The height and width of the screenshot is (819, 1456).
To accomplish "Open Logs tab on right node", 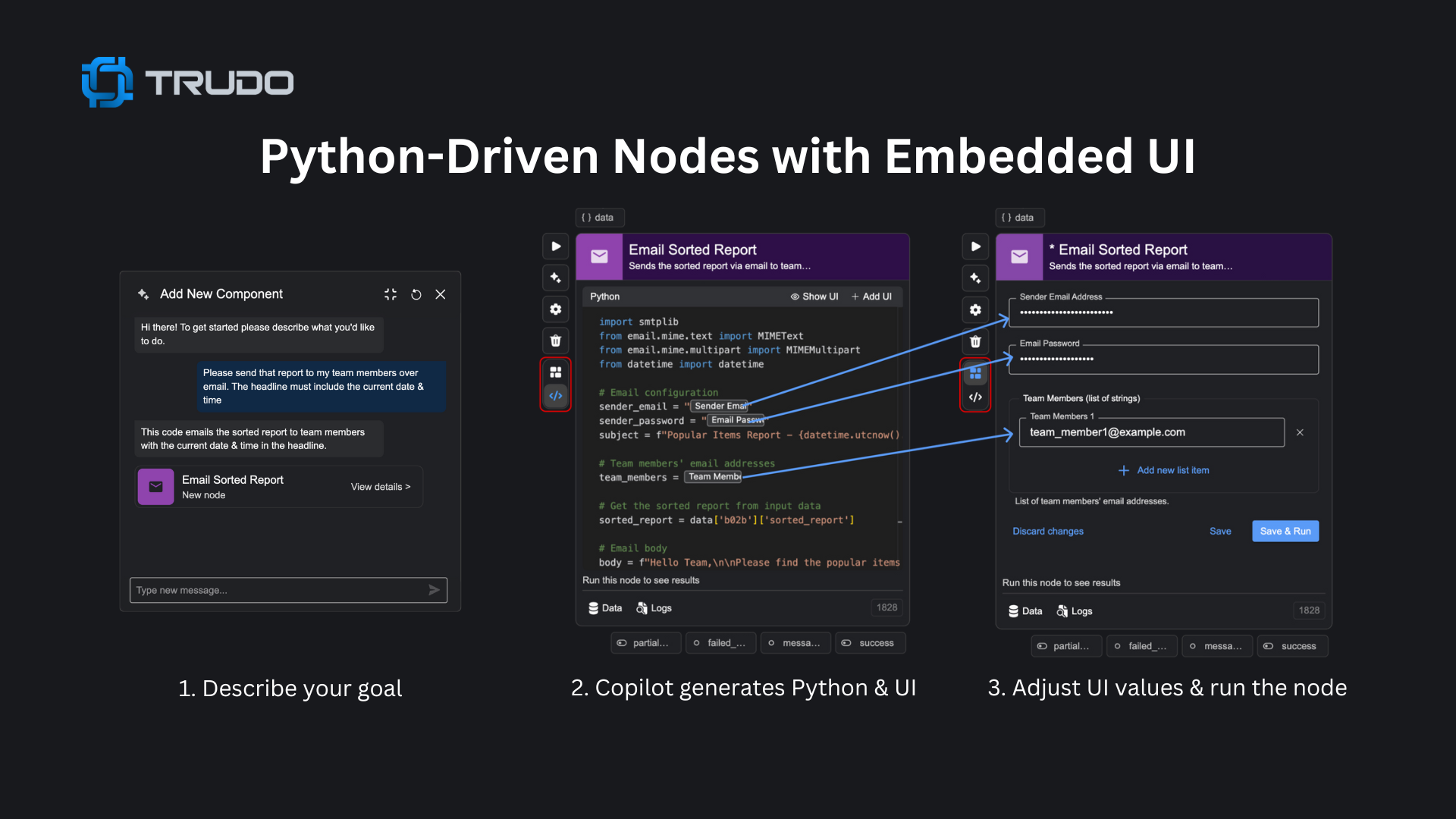I will click(x=1075, y=611).
